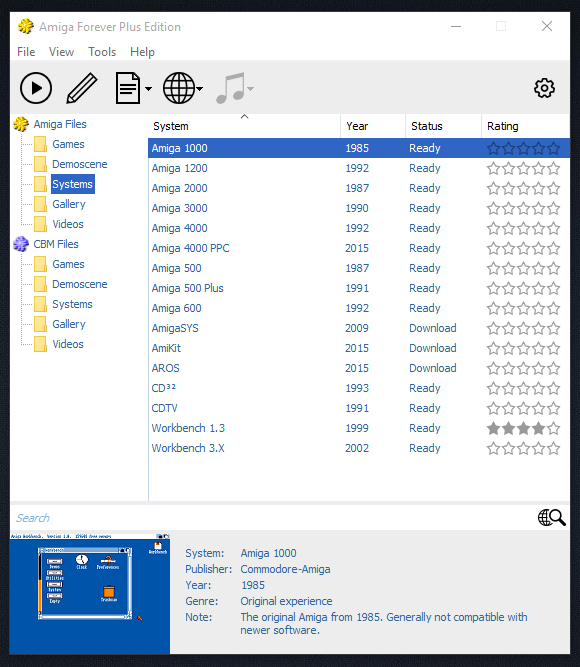Screen dimensions: 580x667
Task: Select the Amiga Files root node
Action: tap(60, 124)
